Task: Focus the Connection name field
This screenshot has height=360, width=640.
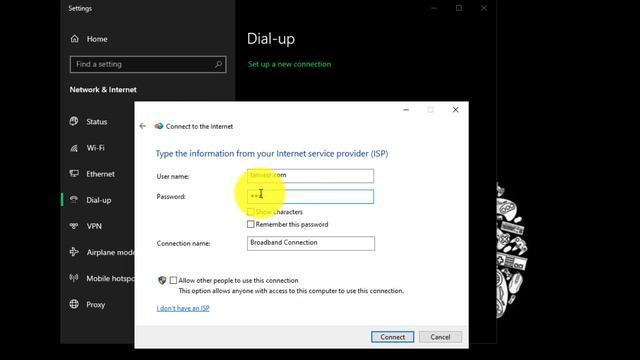Action: coord(311,243)
